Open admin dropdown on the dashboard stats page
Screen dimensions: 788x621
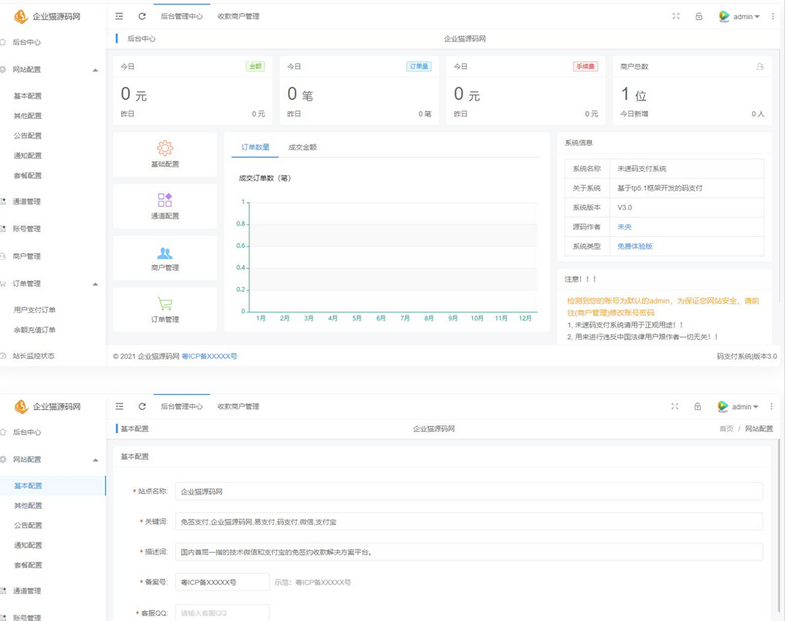(740, 17)
